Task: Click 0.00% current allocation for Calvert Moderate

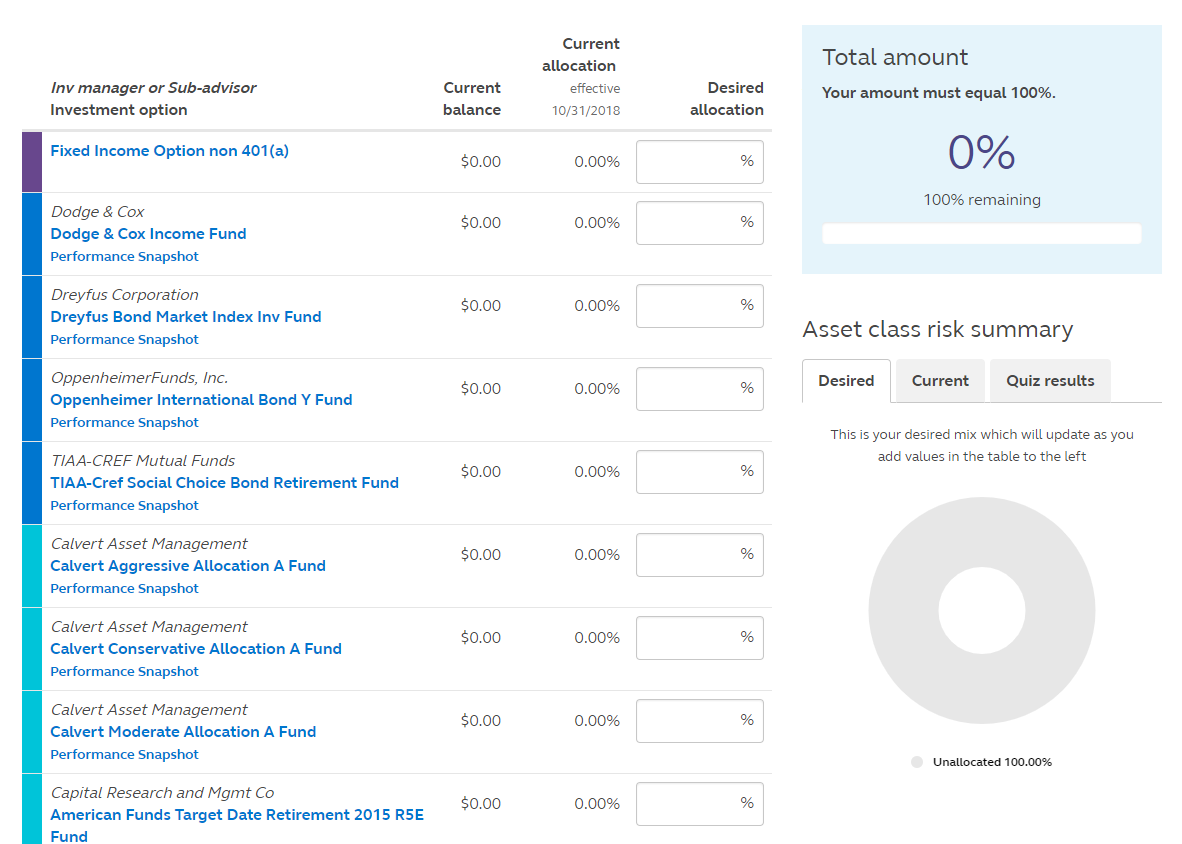Action: pyautogui.click(x=597, y=720)
